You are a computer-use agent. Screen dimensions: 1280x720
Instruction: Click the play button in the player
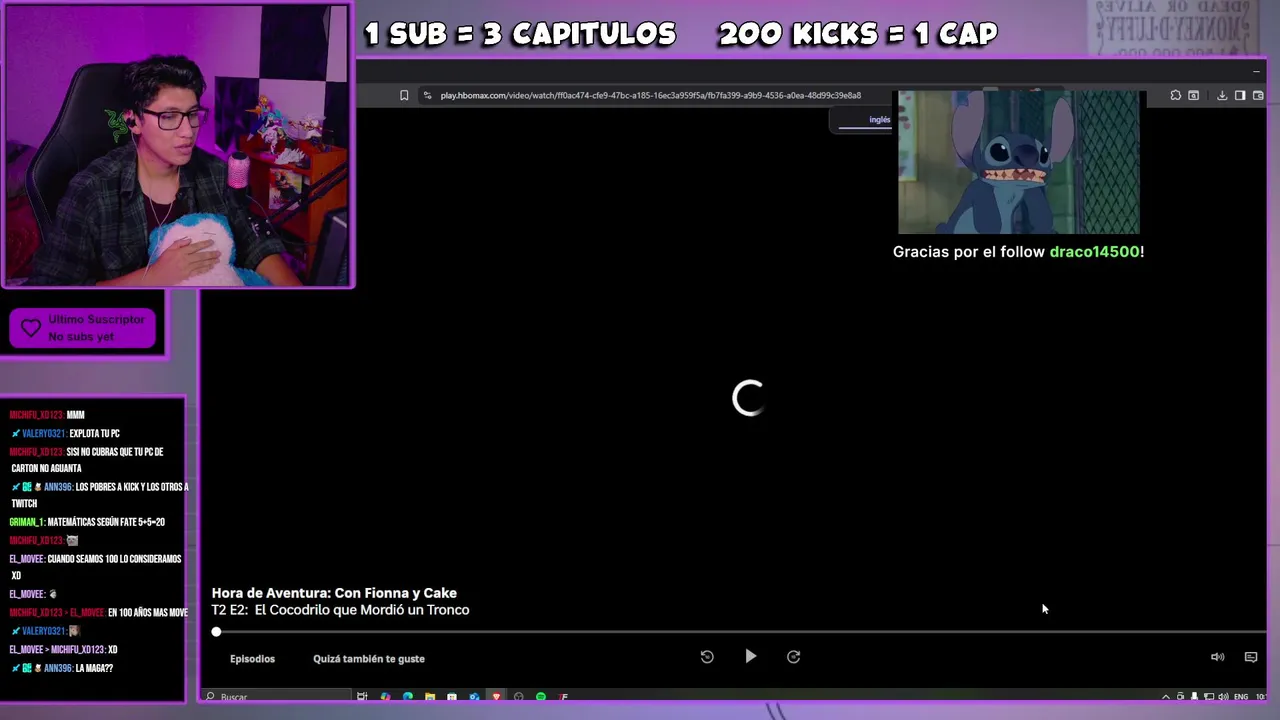[x=750, y=656]
